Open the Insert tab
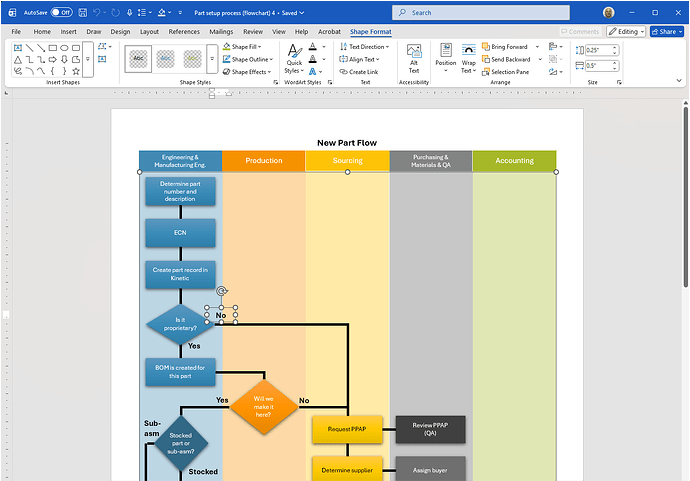The width and height of the screenshot is (690, 481). click(68, 32)
